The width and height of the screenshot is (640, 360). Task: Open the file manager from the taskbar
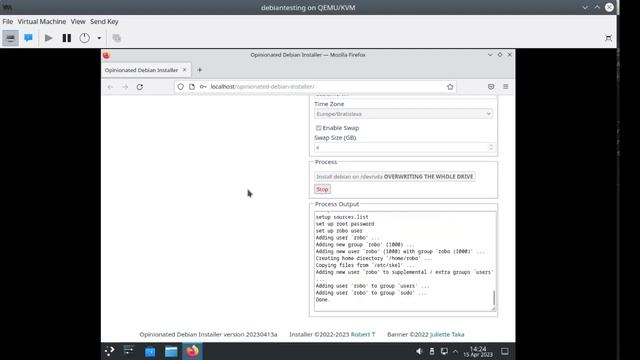click(x=171, y=351)
